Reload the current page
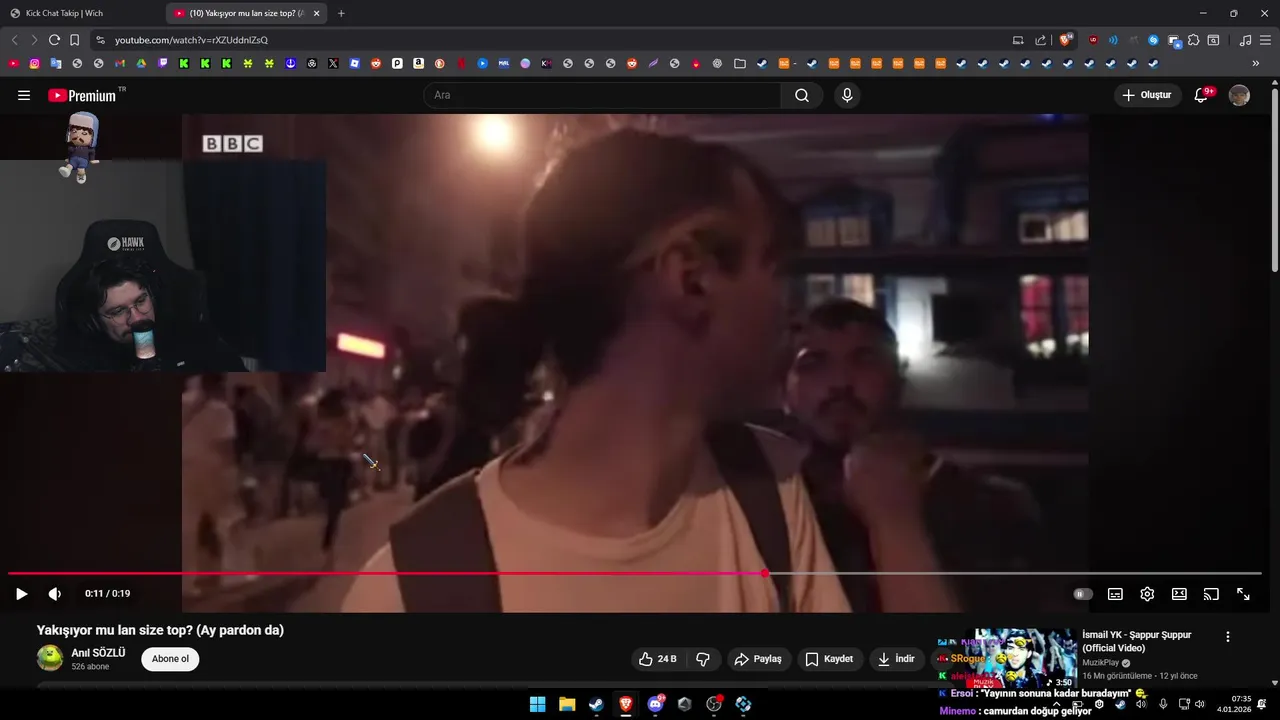Screen dimensions: 1280x720 pyautogui.click(x=54, y=40)
